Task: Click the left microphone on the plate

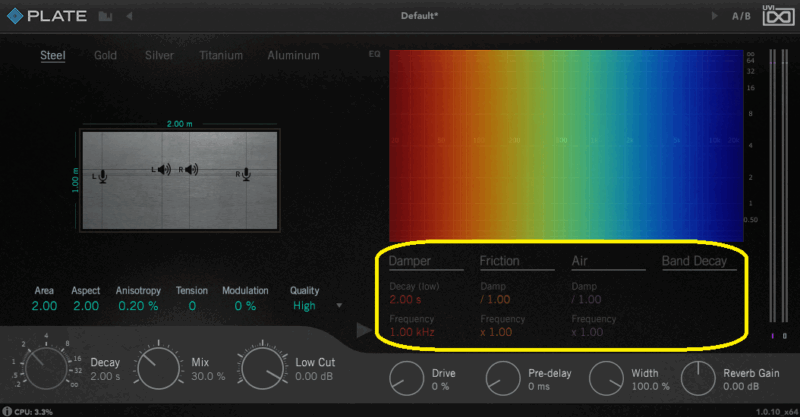Action: coord(103,176)
